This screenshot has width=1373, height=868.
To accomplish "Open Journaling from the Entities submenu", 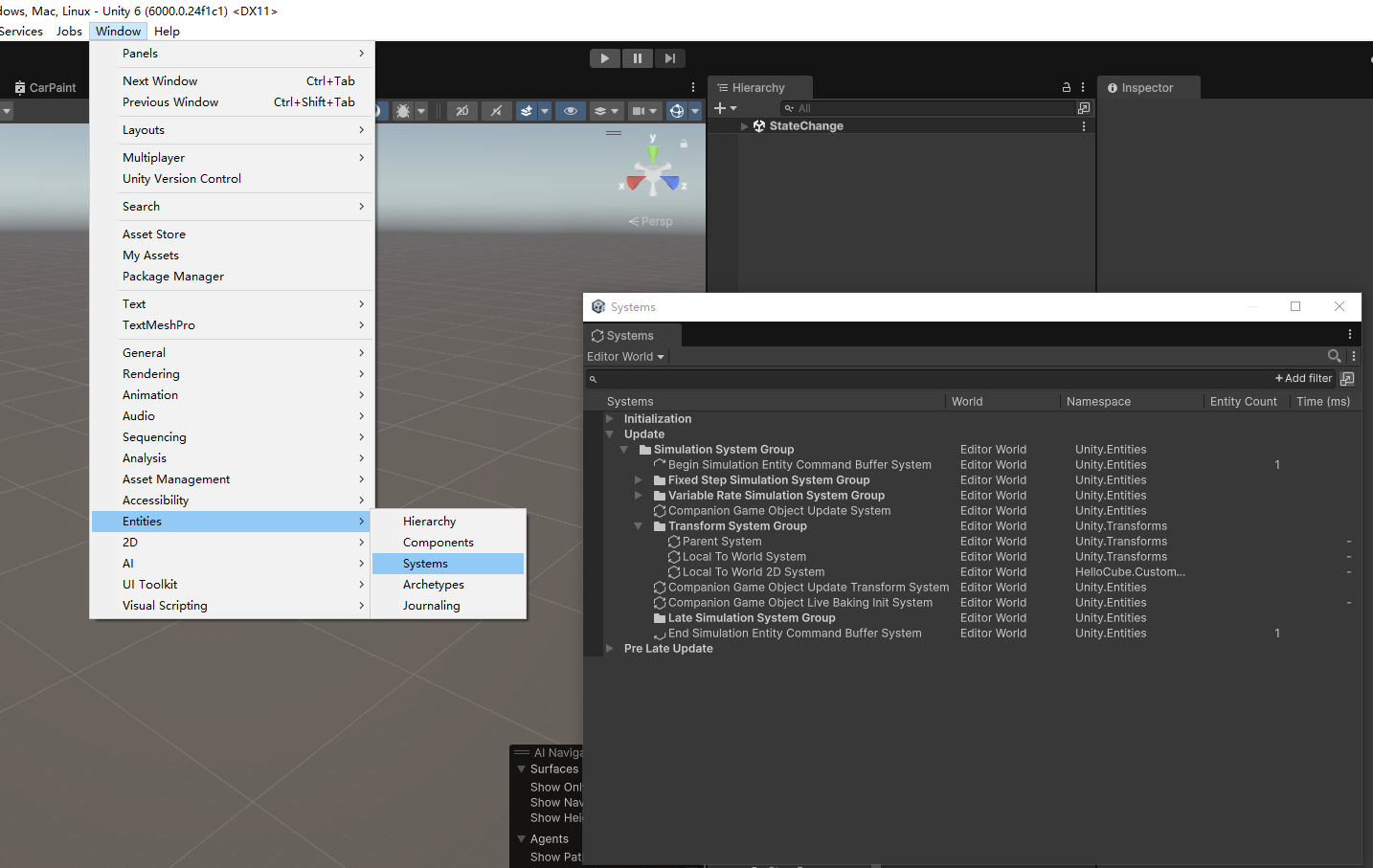I will tap(449, 606).
